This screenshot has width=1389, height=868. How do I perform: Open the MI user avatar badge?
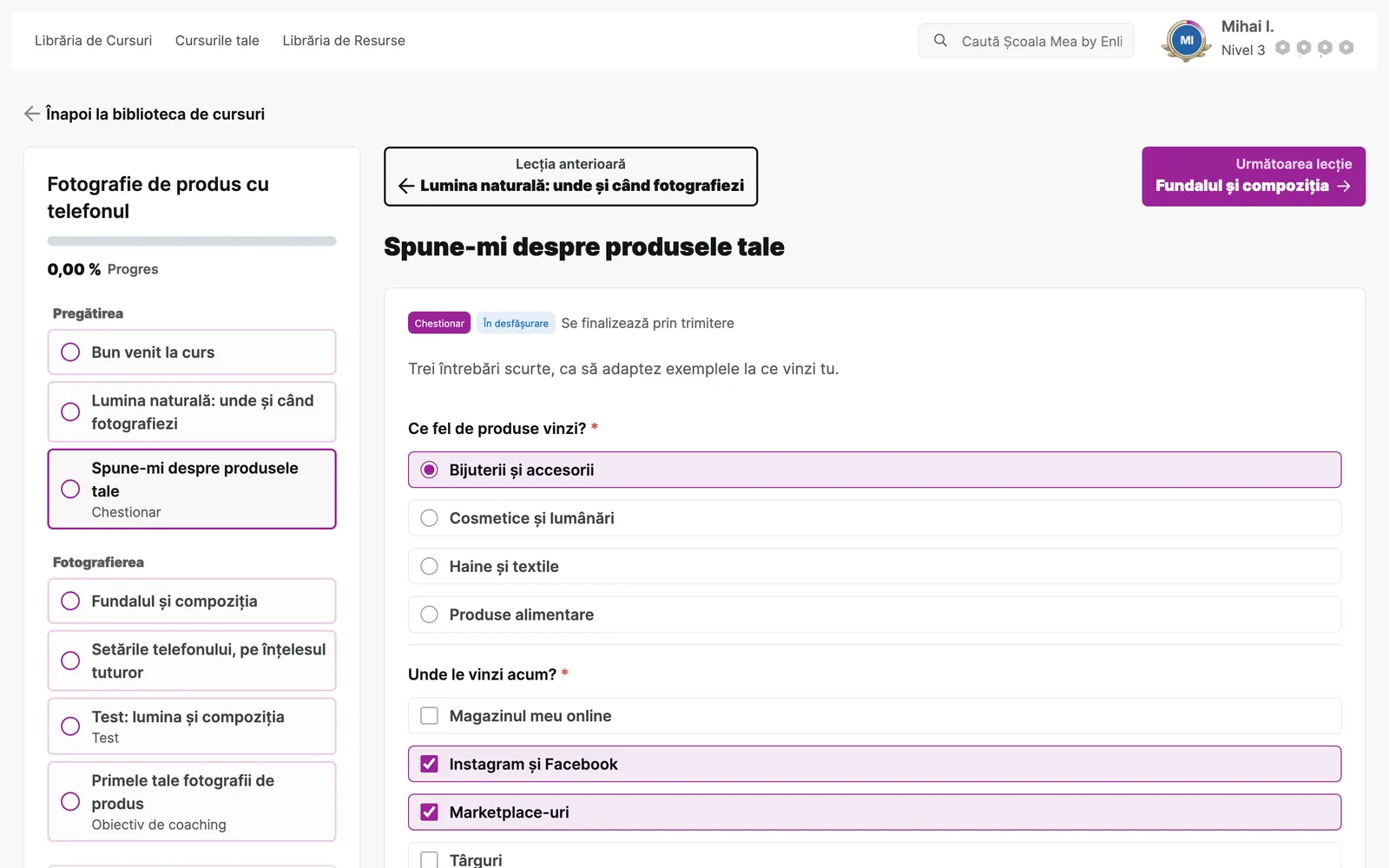(1186, 41)
